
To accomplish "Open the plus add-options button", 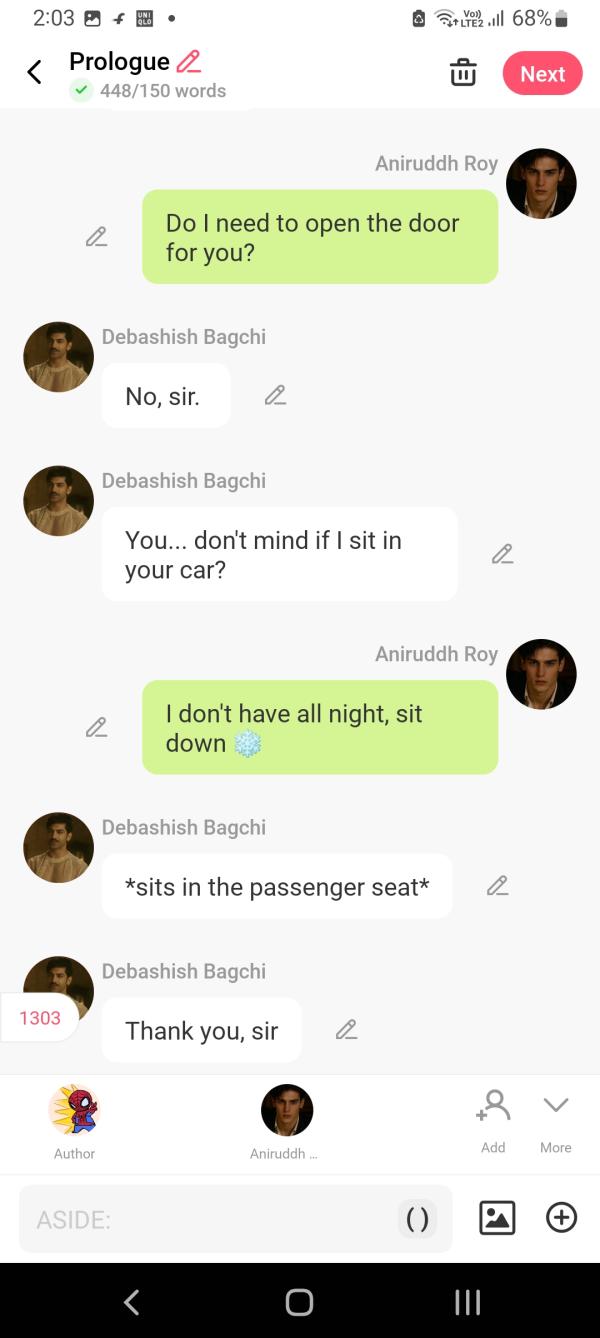I will click(x=561, y=1218).
